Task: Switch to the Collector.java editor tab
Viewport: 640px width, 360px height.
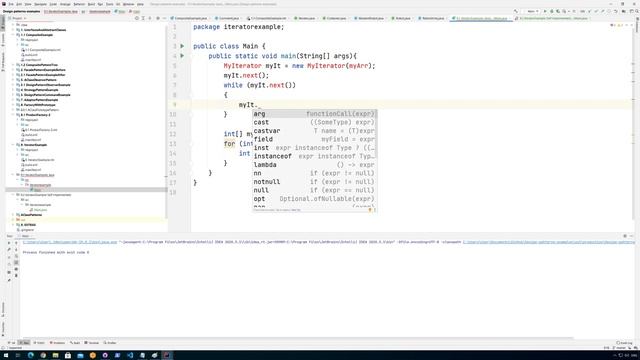Action: (335, 18)
